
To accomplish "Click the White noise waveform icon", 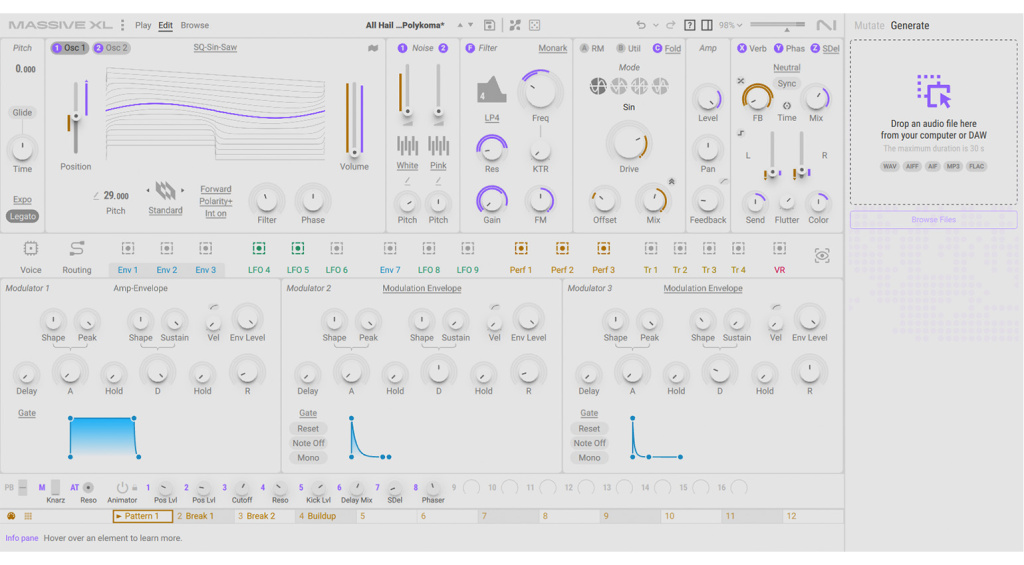I will (x=407, y=146).
